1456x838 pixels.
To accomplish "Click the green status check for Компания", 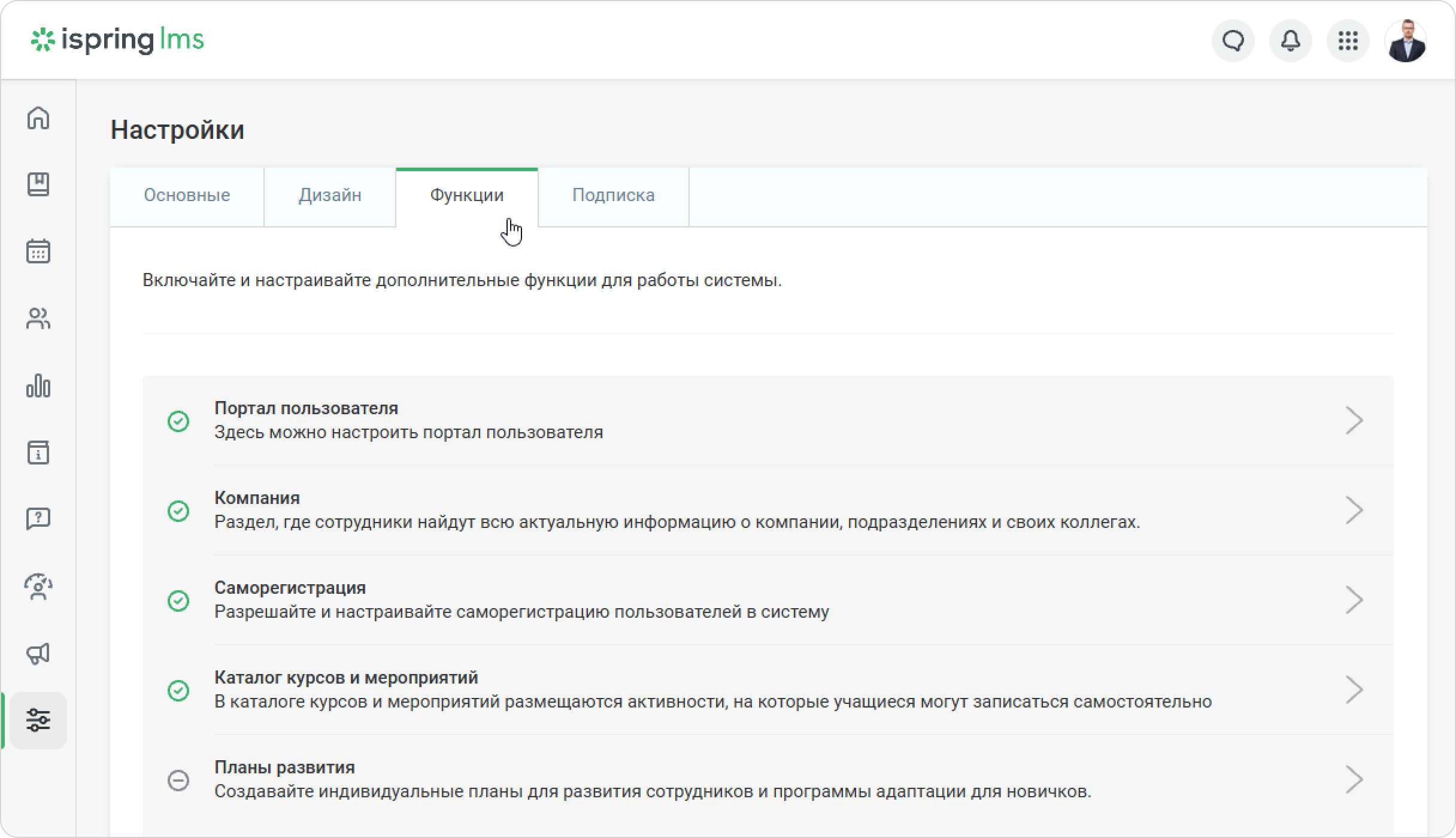I will (178, 511).
